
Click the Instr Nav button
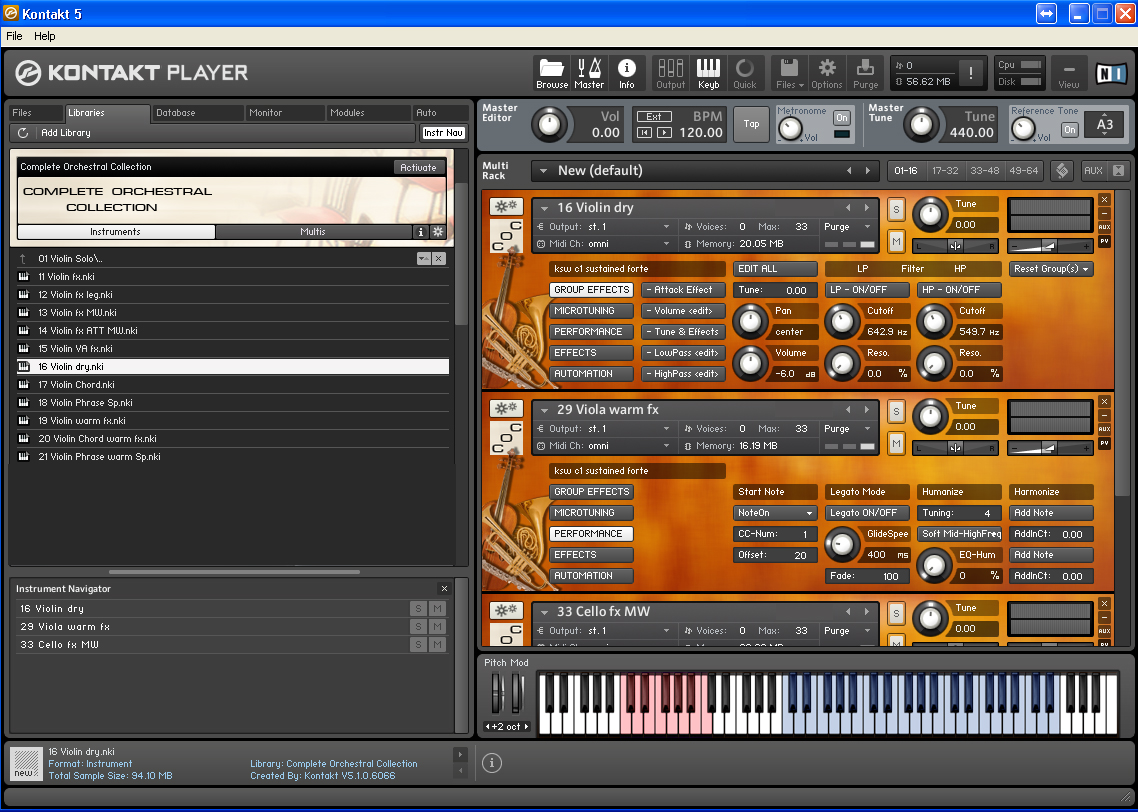tap(443, 133)
